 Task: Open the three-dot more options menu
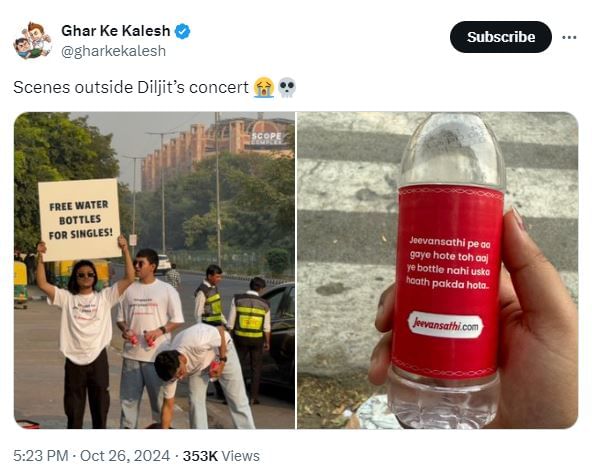coord(569,37)
